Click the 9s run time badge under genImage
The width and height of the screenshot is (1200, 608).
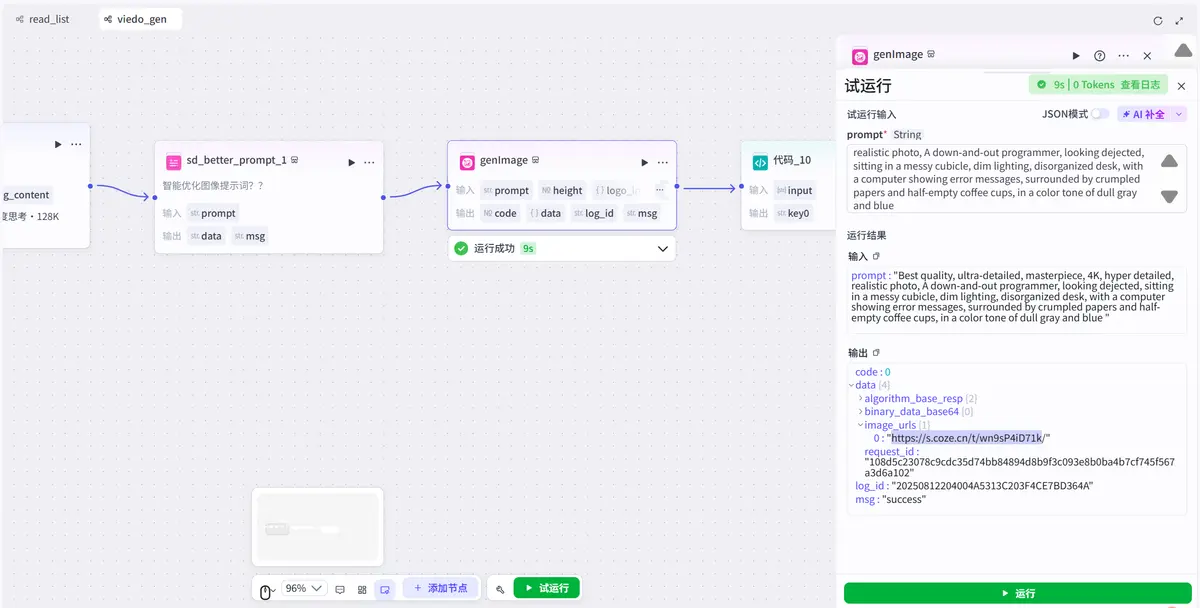pos(529,249)
